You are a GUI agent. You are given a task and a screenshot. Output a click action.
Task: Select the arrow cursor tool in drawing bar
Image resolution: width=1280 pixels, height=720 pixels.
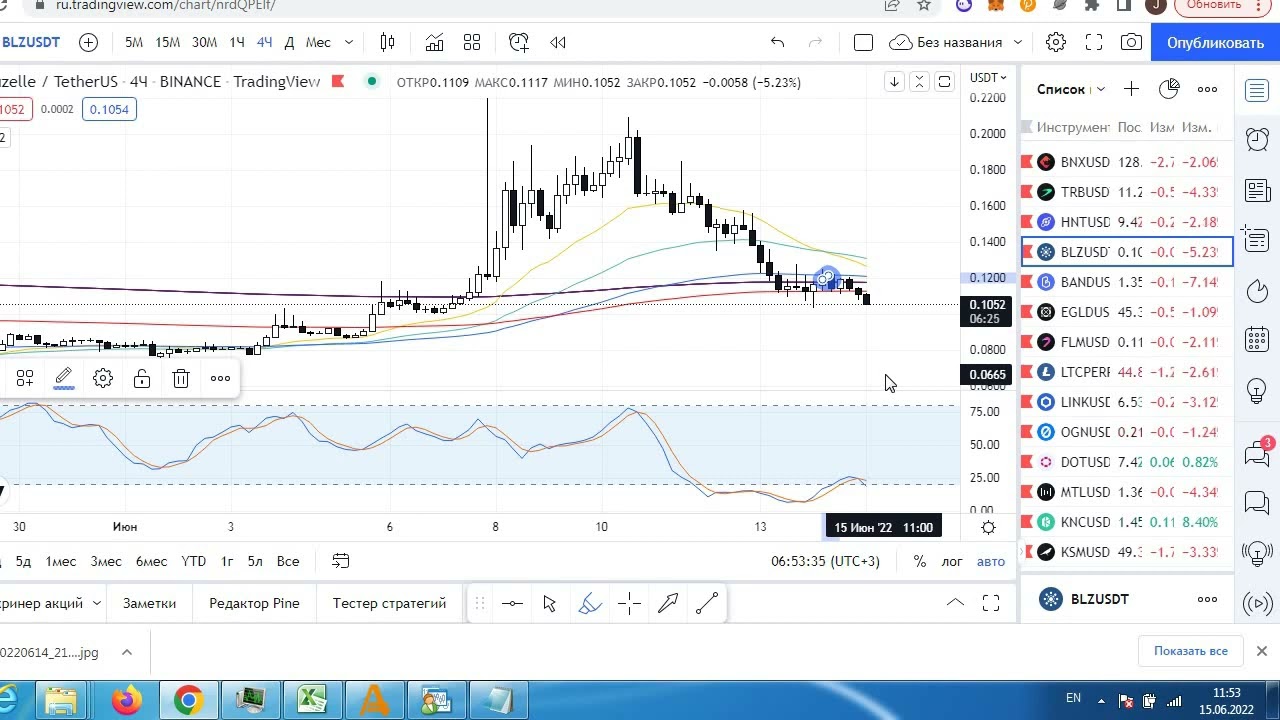click(549, 603)
